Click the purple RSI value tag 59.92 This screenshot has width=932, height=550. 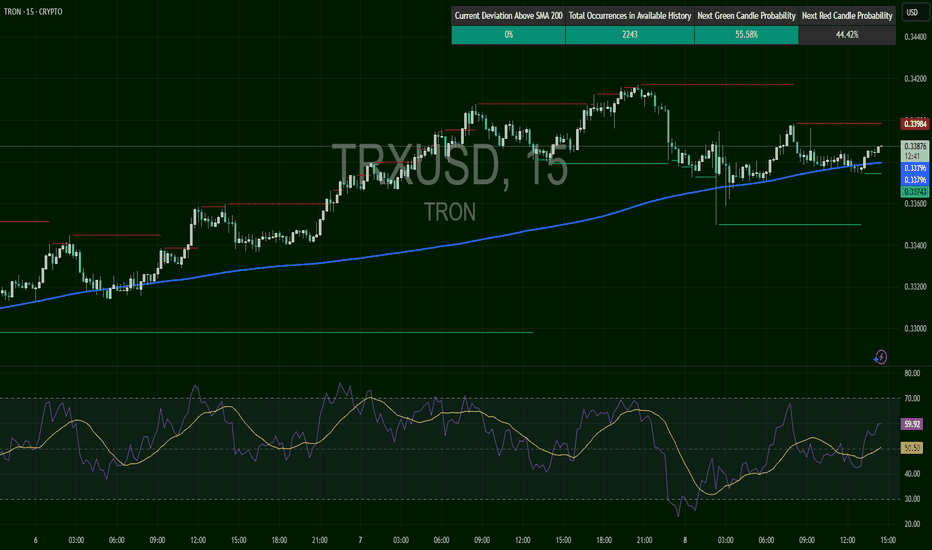(912, 424)
